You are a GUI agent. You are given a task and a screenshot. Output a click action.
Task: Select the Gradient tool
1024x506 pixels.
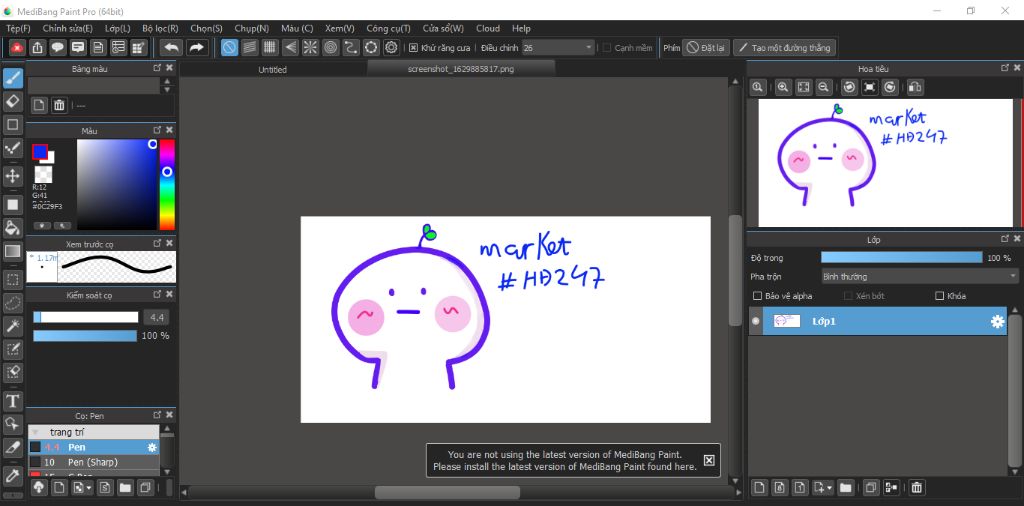13,251
